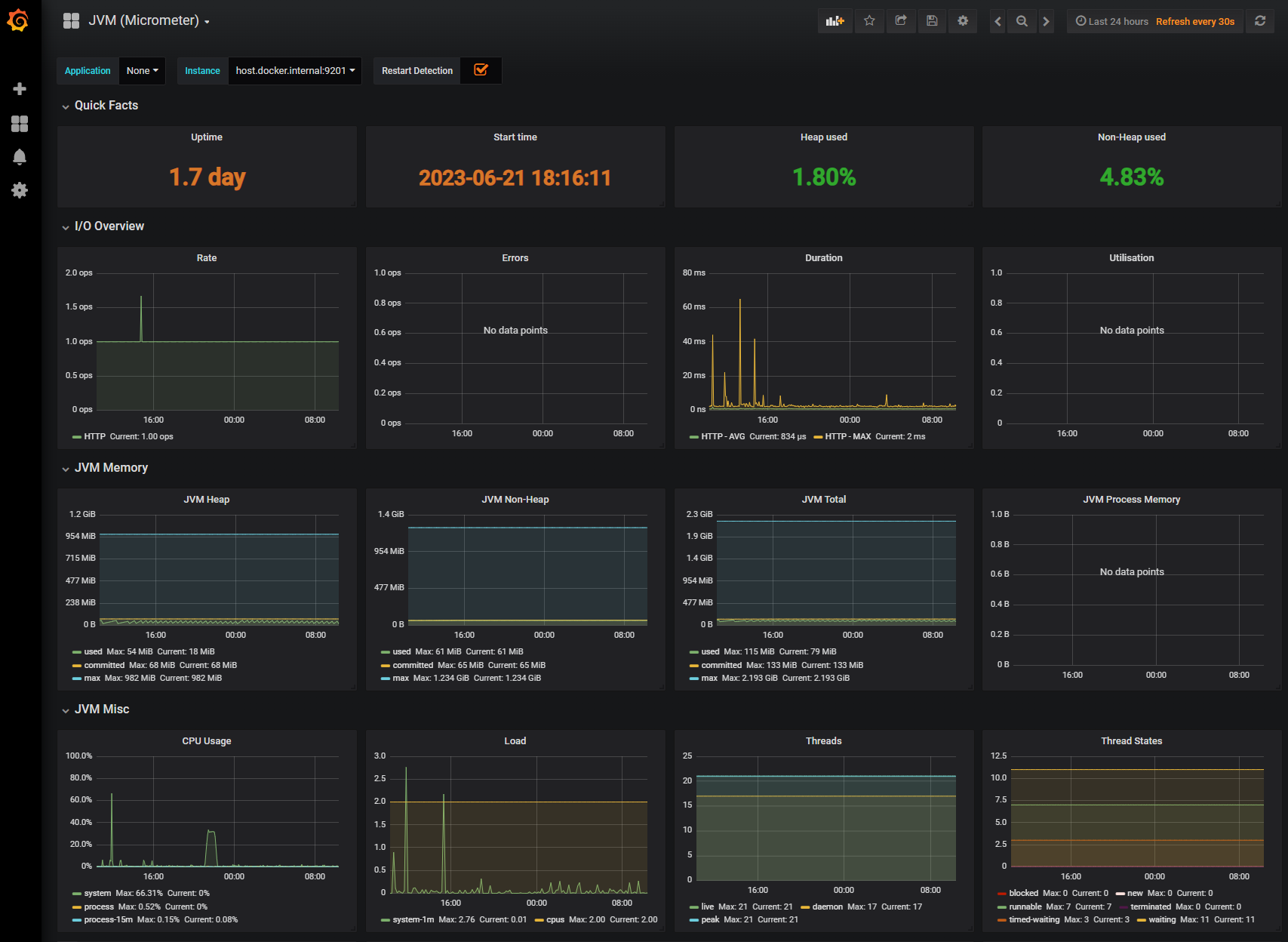Screen dimensions: 1288x942
Task: Click the blocked color swatch in Thread States
Action: 1002,894
